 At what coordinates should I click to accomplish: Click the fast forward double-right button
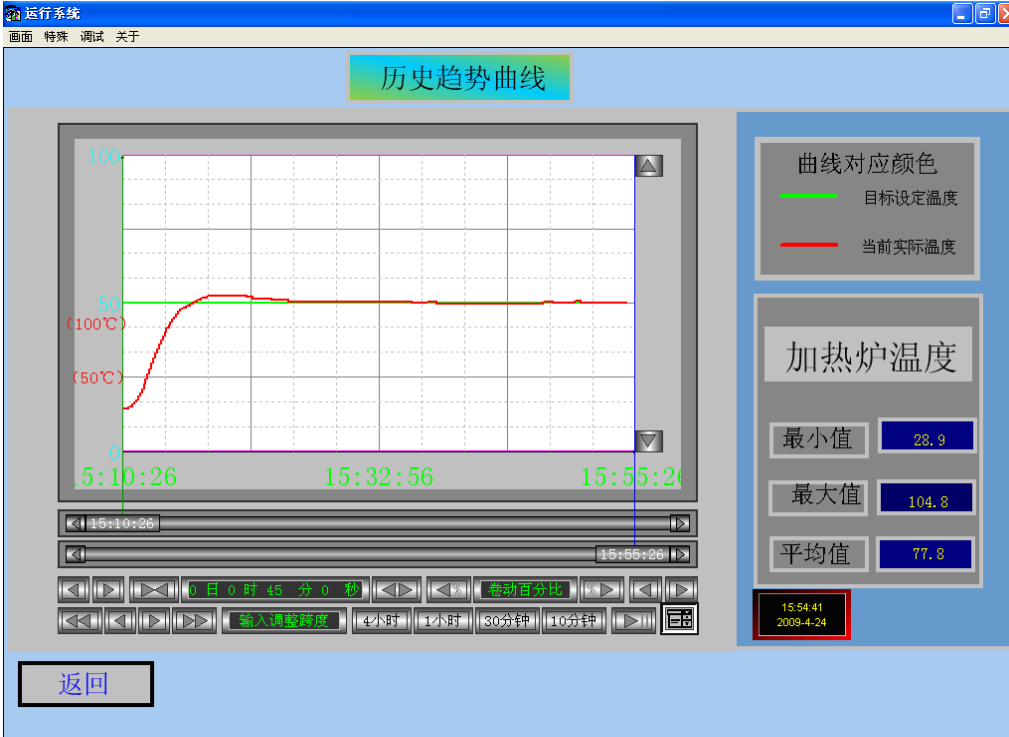coord(195,620)
